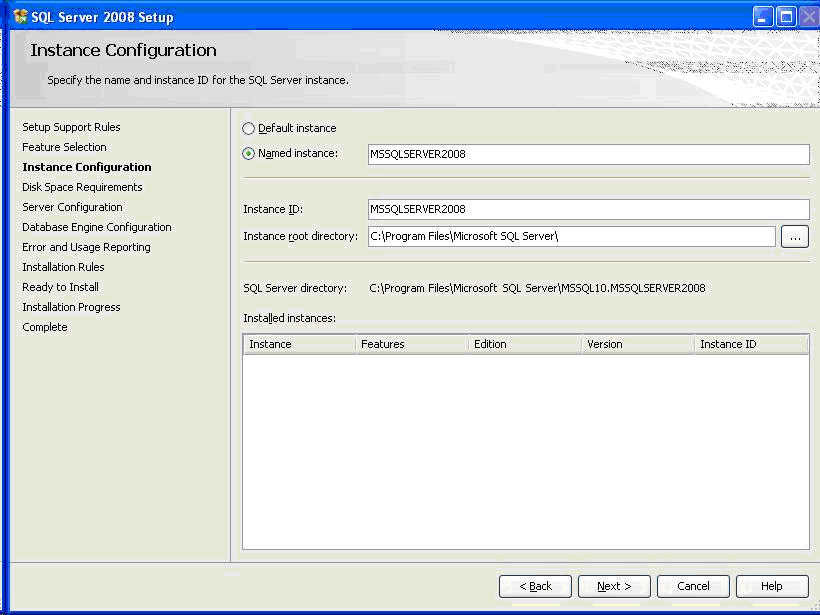Select Feature Selection step in sidebar
The width and height of the screenshot is (820, 615).
(x=64, y=147)
